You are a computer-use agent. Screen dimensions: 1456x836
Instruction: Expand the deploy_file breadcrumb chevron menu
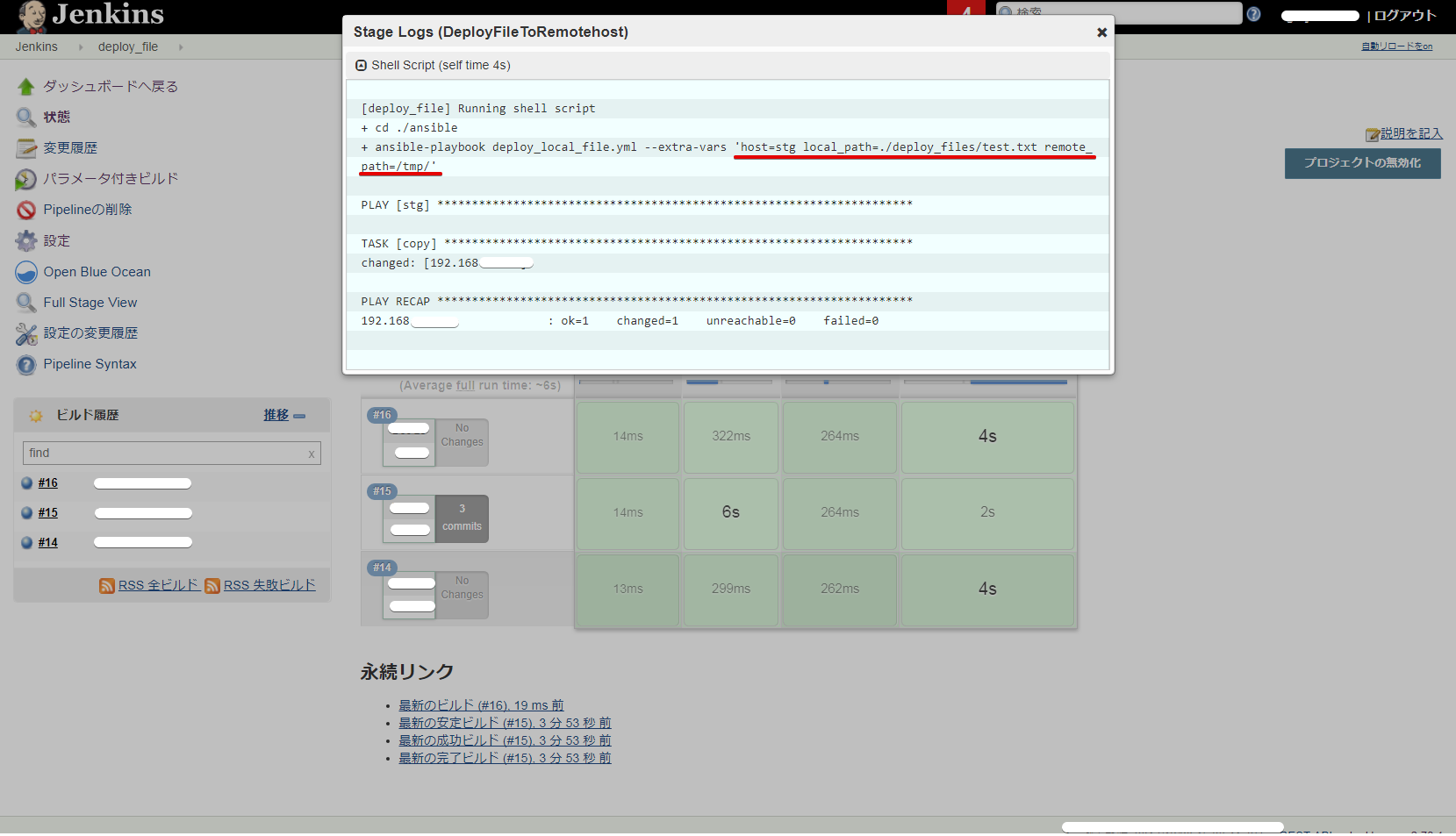click(x=181, y=46)
